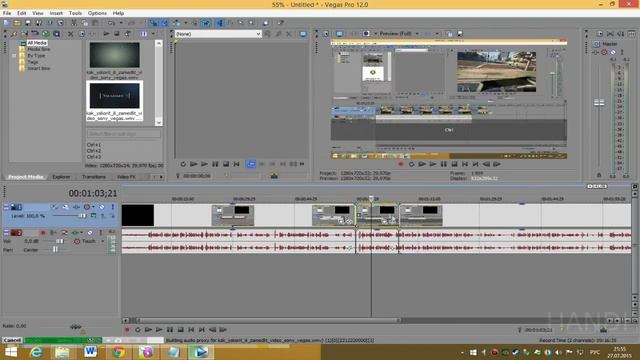The height and width of the screenshot is (360, 640).
Task: Click Remove selected media X icon in Project Media
Action: [70, 34]
